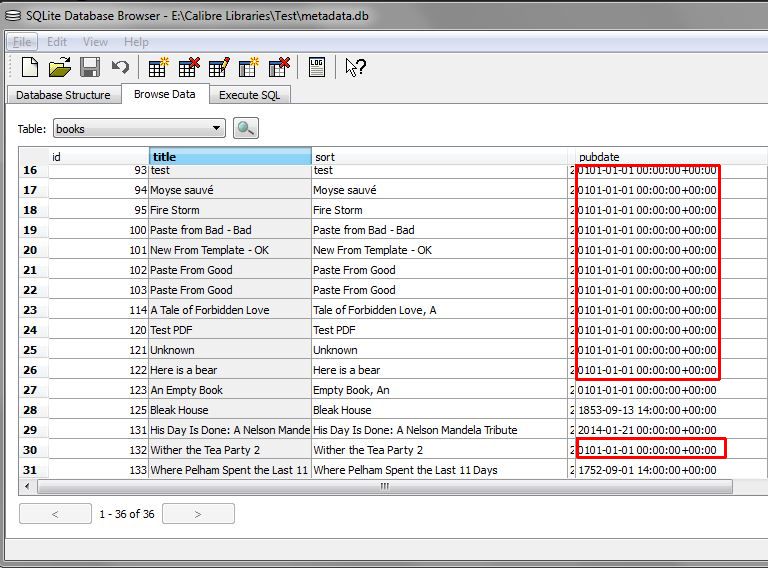768x568 pixels.
Task: Sort by the id column header
Action: point(98,157)
